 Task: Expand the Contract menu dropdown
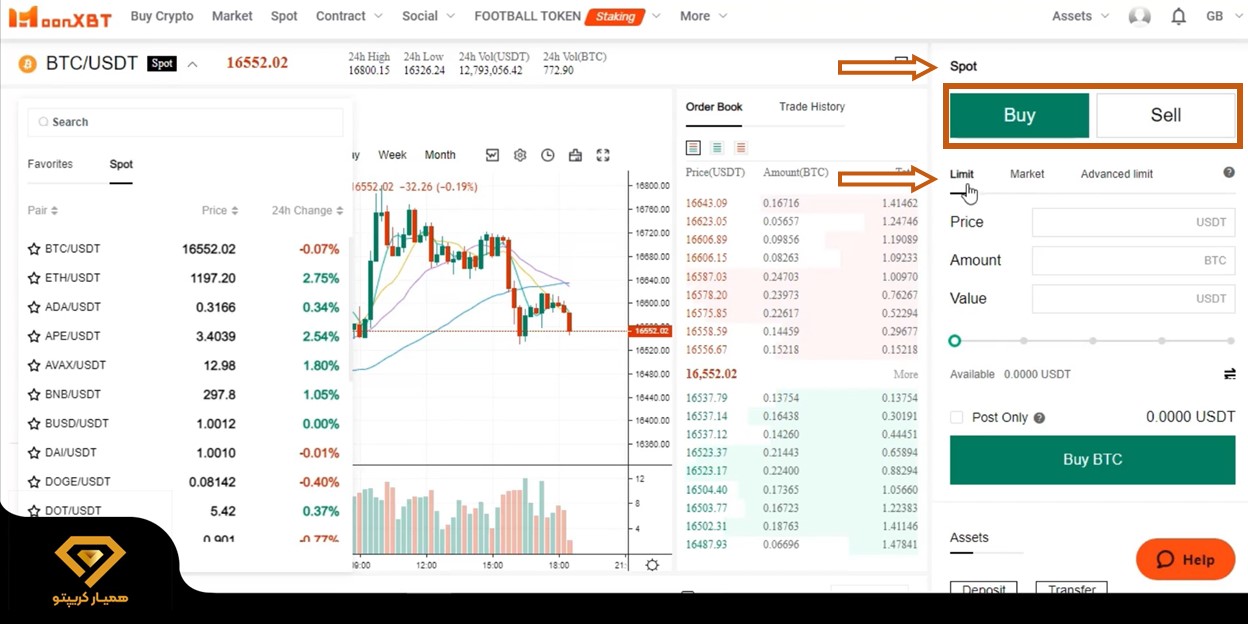345,16
